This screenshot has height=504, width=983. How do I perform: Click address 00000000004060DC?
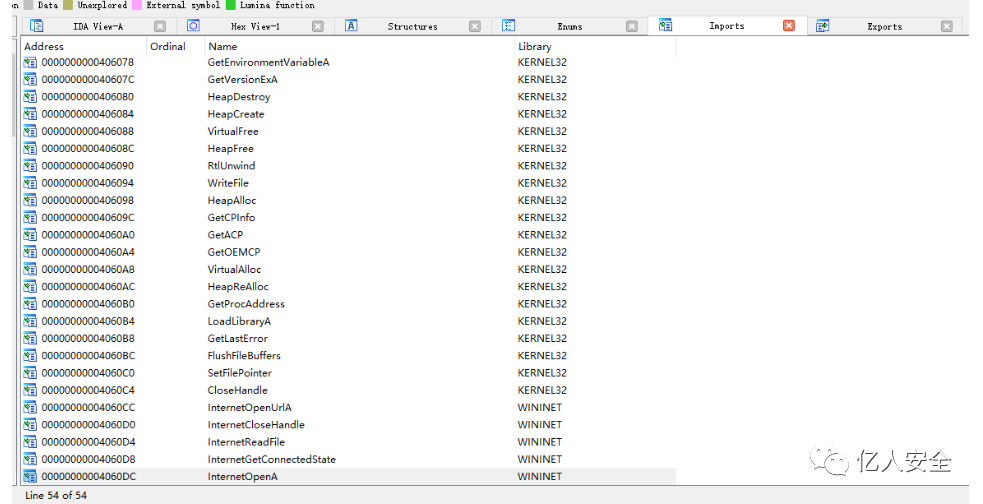point(89,476)
